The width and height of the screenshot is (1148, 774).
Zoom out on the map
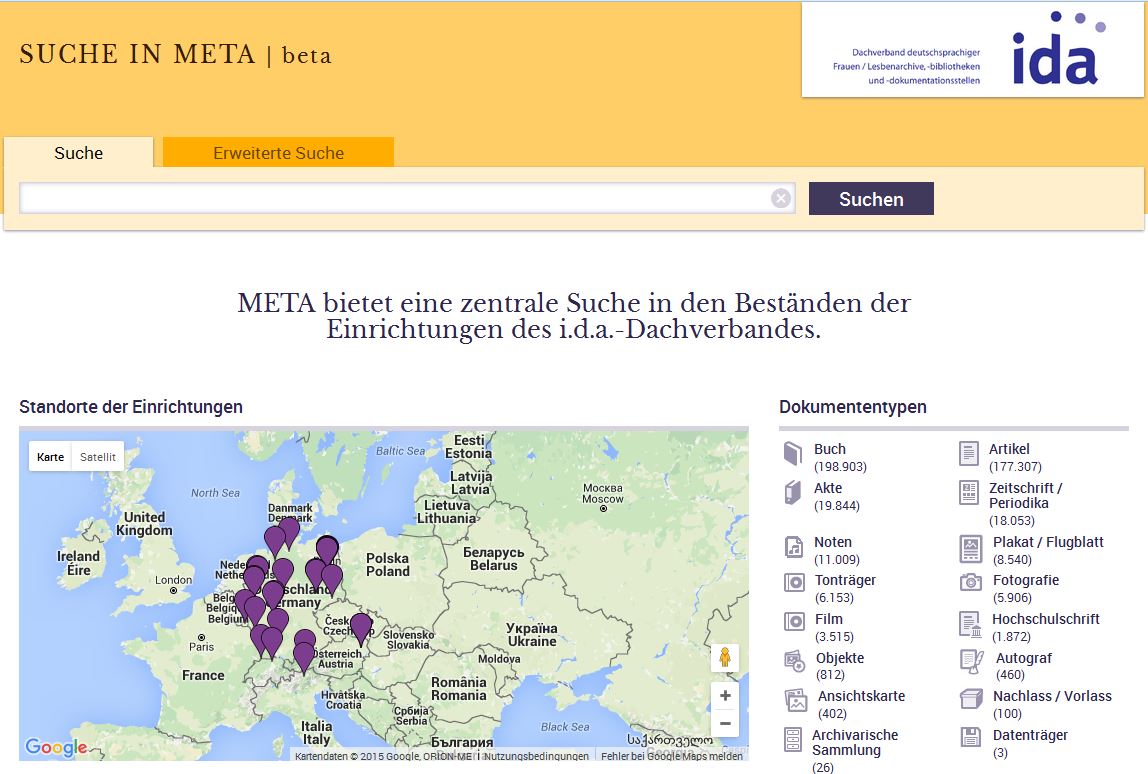coord(725,724)
